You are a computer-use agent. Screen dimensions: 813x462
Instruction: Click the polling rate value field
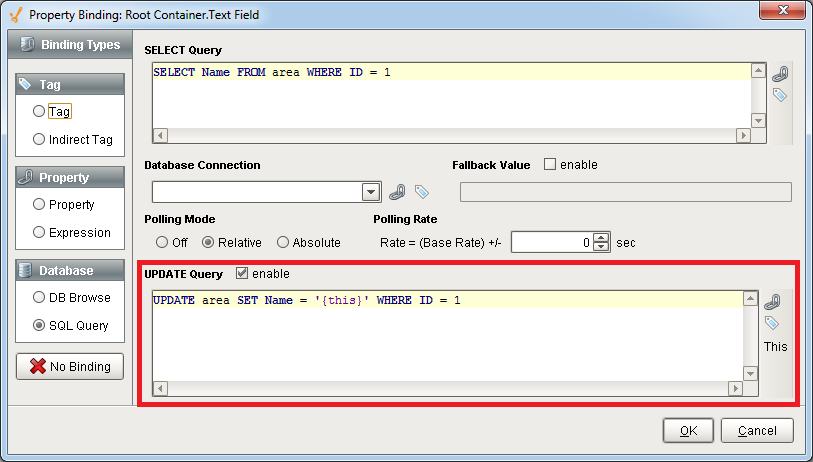(x=552, y=242)
